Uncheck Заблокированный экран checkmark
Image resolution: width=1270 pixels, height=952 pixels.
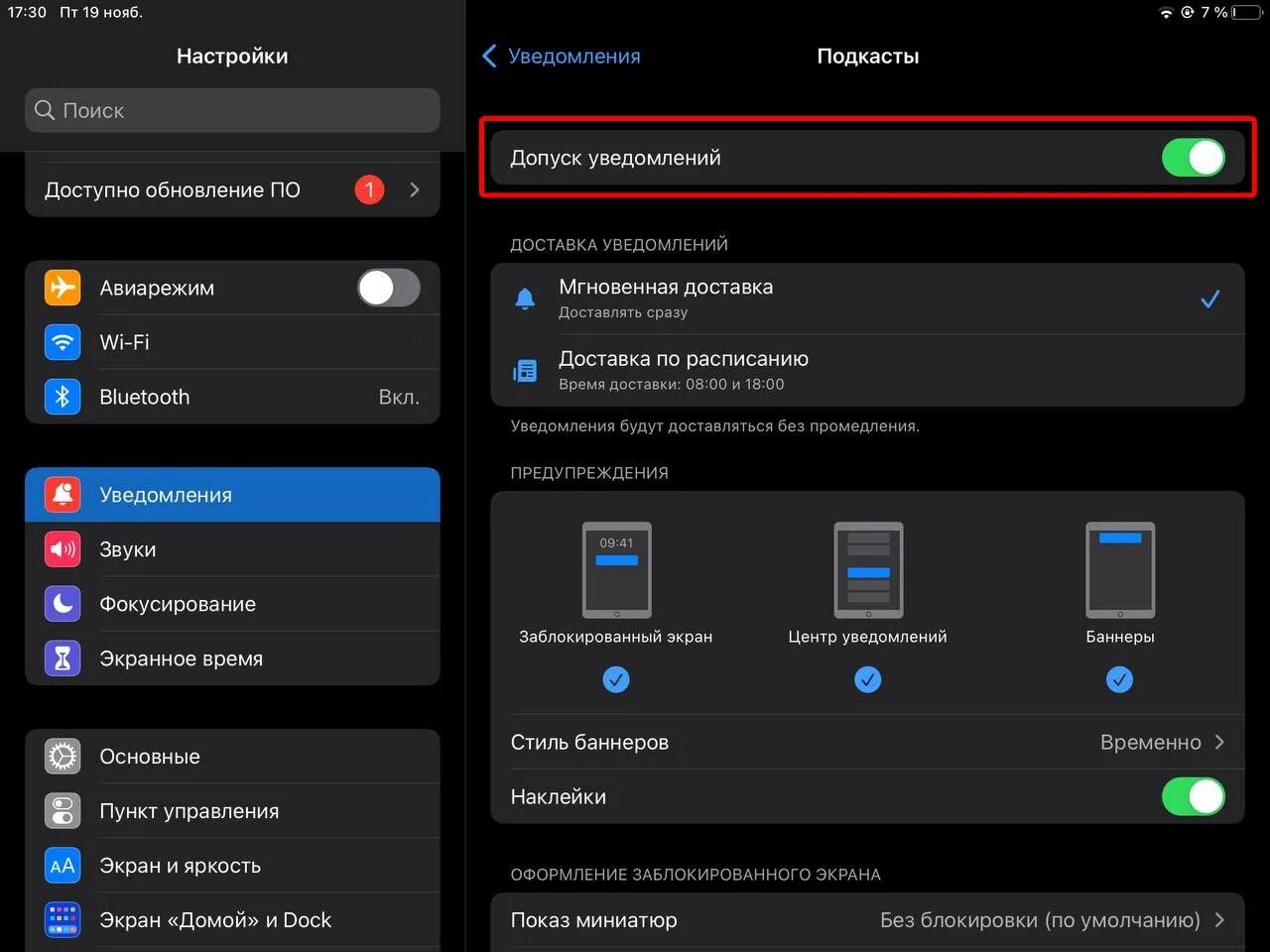coord(616,679)
